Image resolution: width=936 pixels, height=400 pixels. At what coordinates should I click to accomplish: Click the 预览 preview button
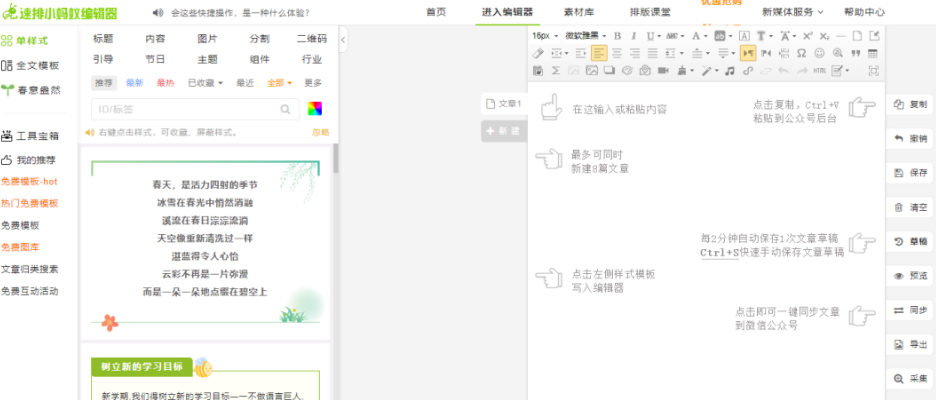point(911,276)
